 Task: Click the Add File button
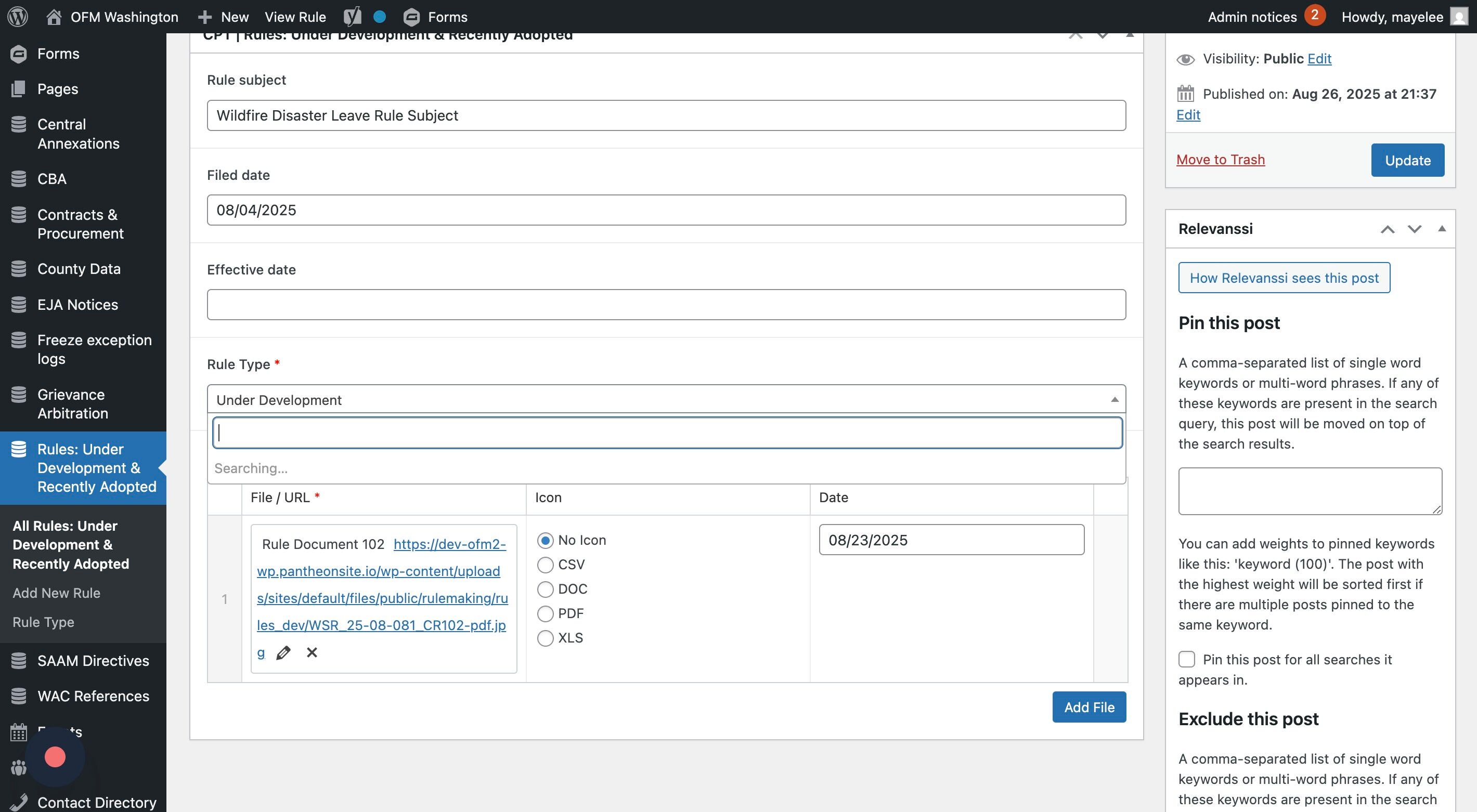click(1089, 707)
